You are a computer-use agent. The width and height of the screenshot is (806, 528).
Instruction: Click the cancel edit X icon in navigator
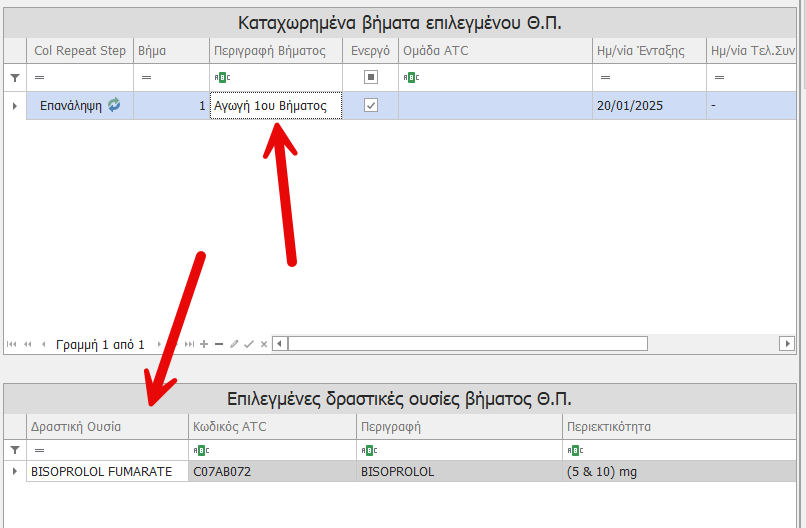coord(264,344)
